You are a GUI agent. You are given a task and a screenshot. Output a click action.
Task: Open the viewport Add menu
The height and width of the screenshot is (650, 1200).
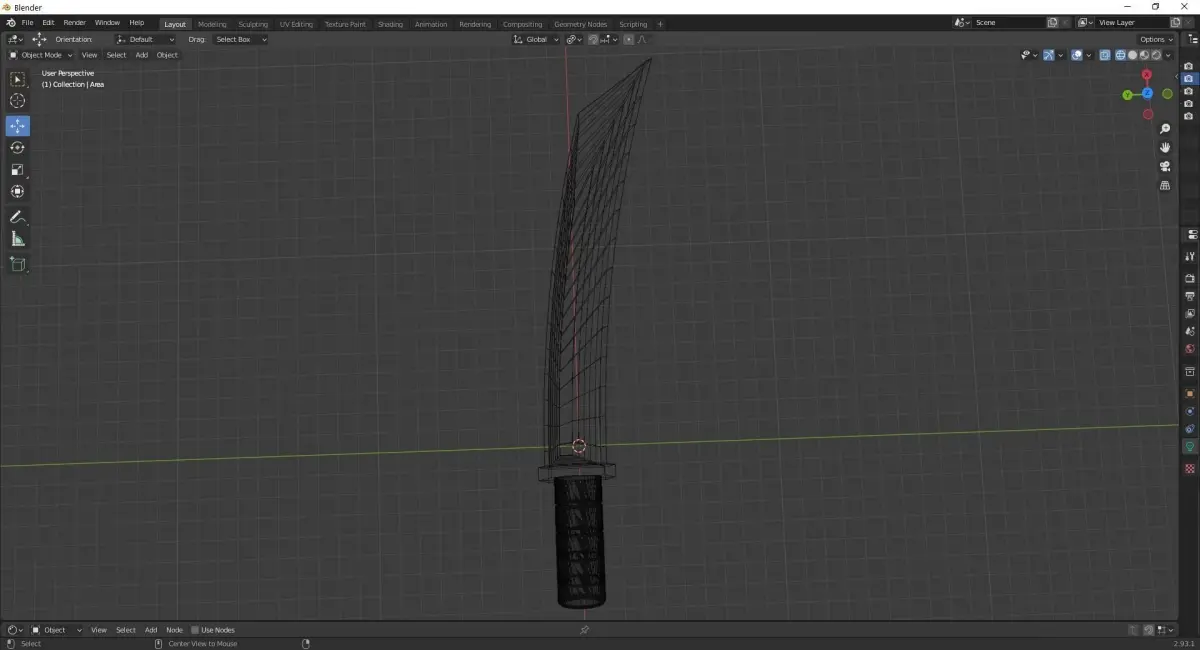(x=142, y=55)
